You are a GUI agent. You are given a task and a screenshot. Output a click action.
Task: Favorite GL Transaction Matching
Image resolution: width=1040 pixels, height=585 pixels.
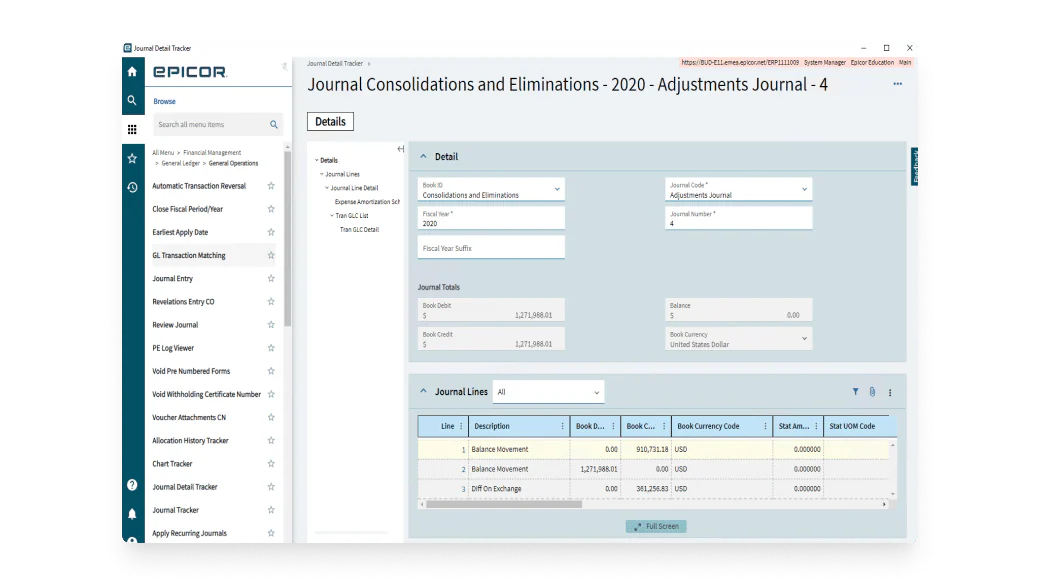tap(271, 255)
